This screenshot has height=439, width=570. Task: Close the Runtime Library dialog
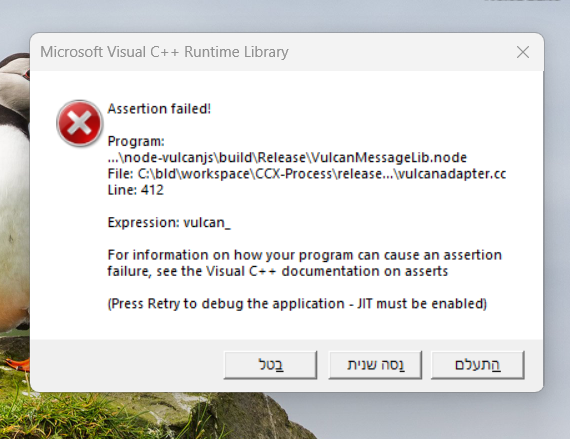pos(523,52)
